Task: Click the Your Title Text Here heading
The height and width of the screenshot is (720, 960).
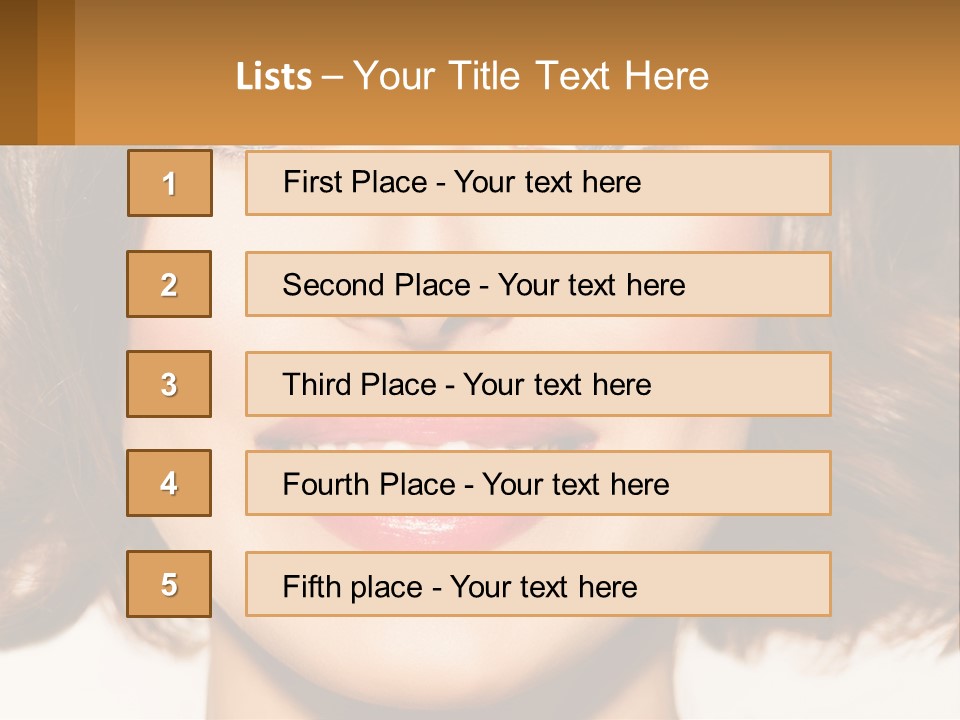Action: tap(531, 76)
